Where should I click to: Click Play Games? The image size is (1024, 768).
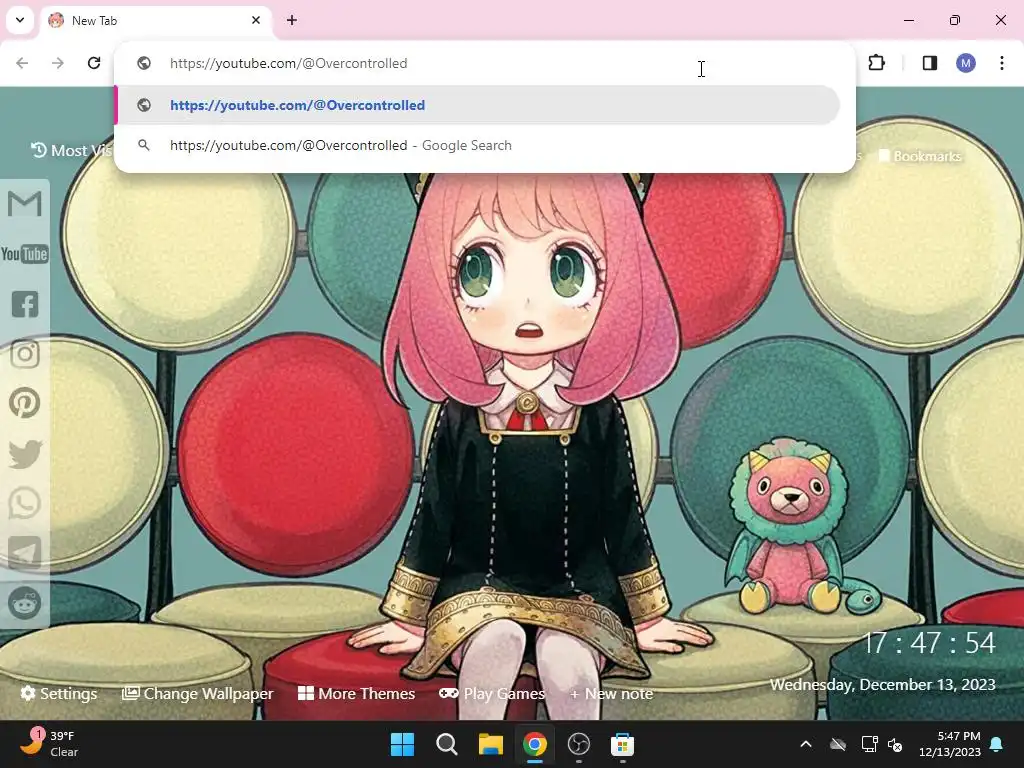pyautogui.click(x=492, y=693)
